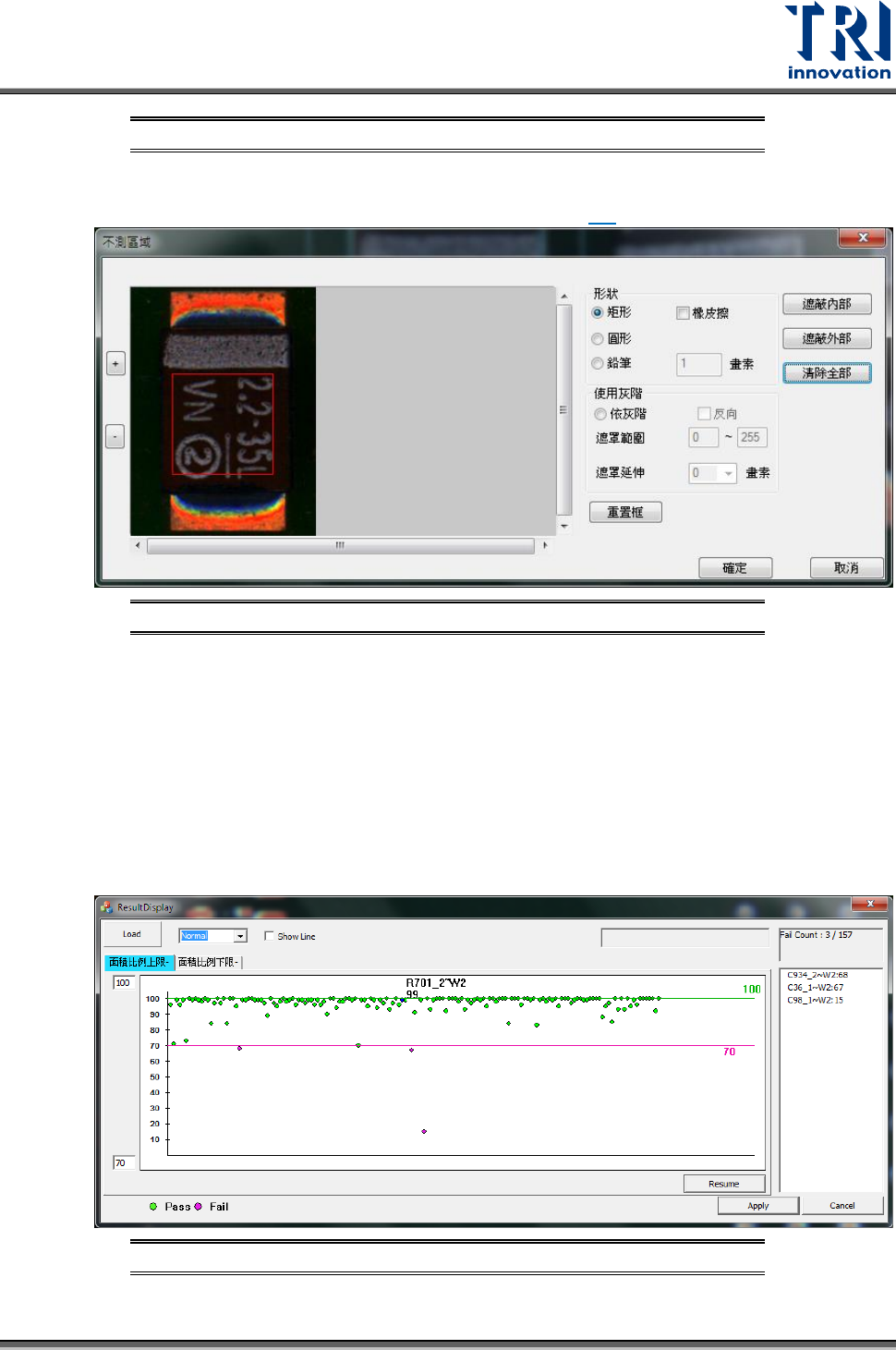This screenshot has height=1350, width=896.
Task: Click the empty text field beside Fail Count
Action: 684,938
